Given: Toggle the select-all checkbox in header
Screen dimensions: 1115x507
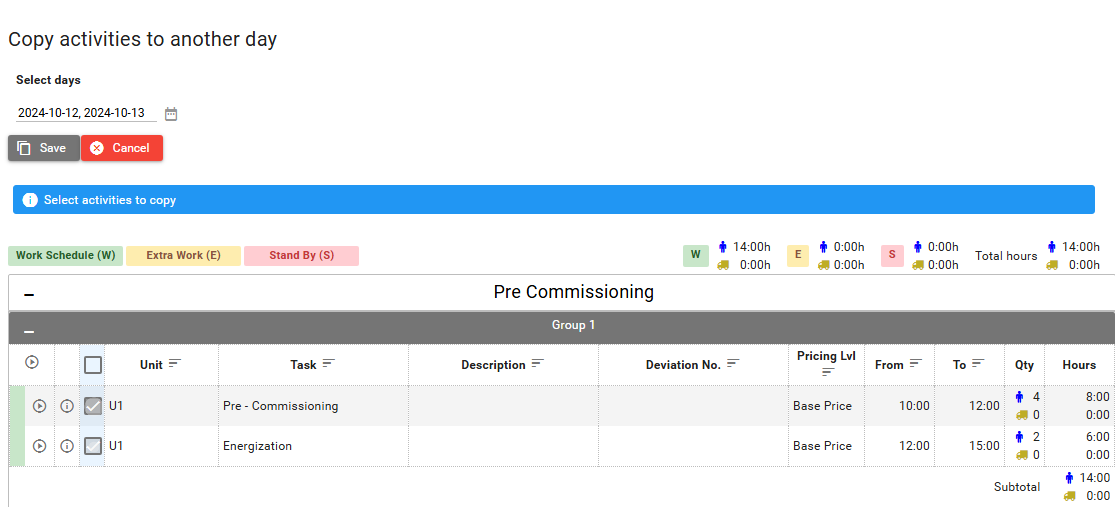Looking at the screenshot, I should click(92, 365).
